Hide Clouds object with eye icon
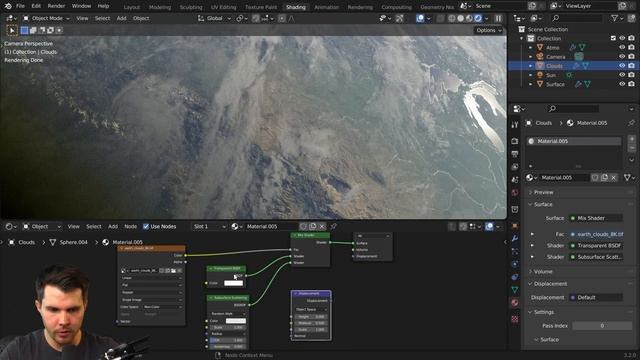This screenshot has height=360, width=640. point(622,66)
